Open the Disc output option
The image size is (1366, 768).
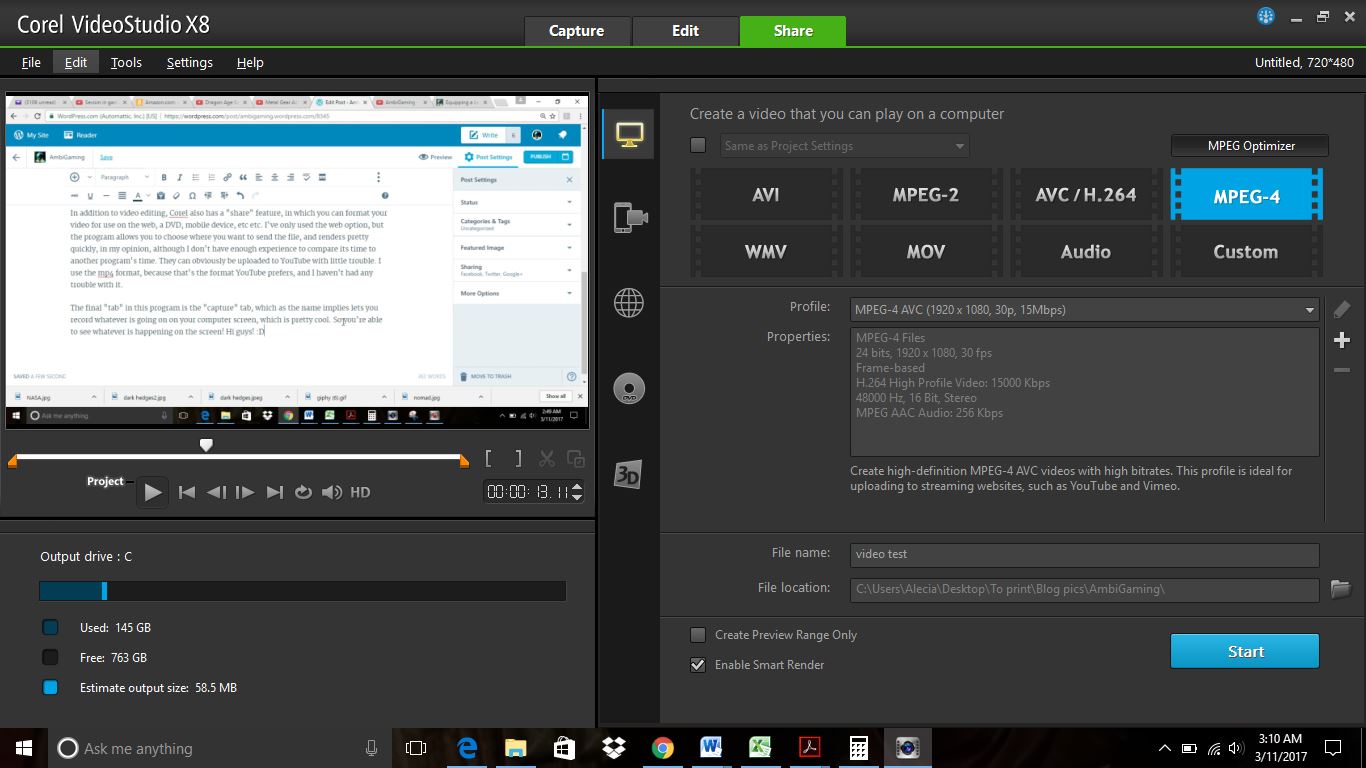point(628,388)
